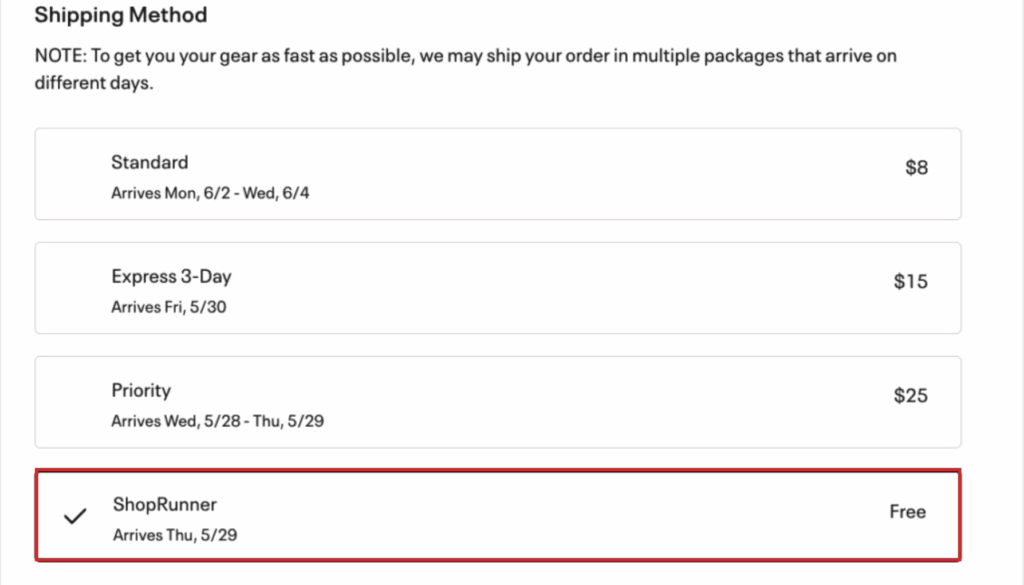1024x585 pixels.
Task: Click the ShopRunner checkmark icon
Action: click(x=74, y=517)
